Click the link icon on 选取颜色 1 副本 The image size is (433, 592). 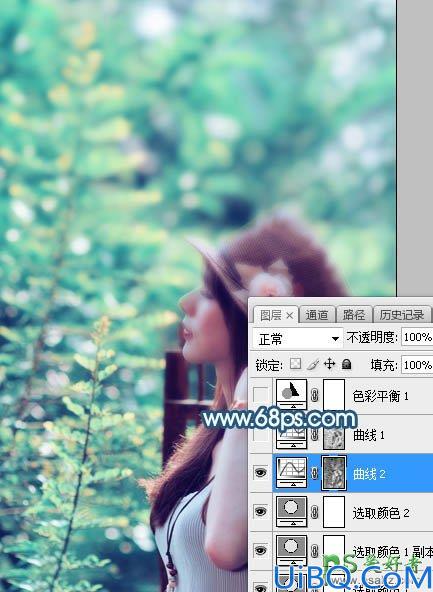pos(314,551)
